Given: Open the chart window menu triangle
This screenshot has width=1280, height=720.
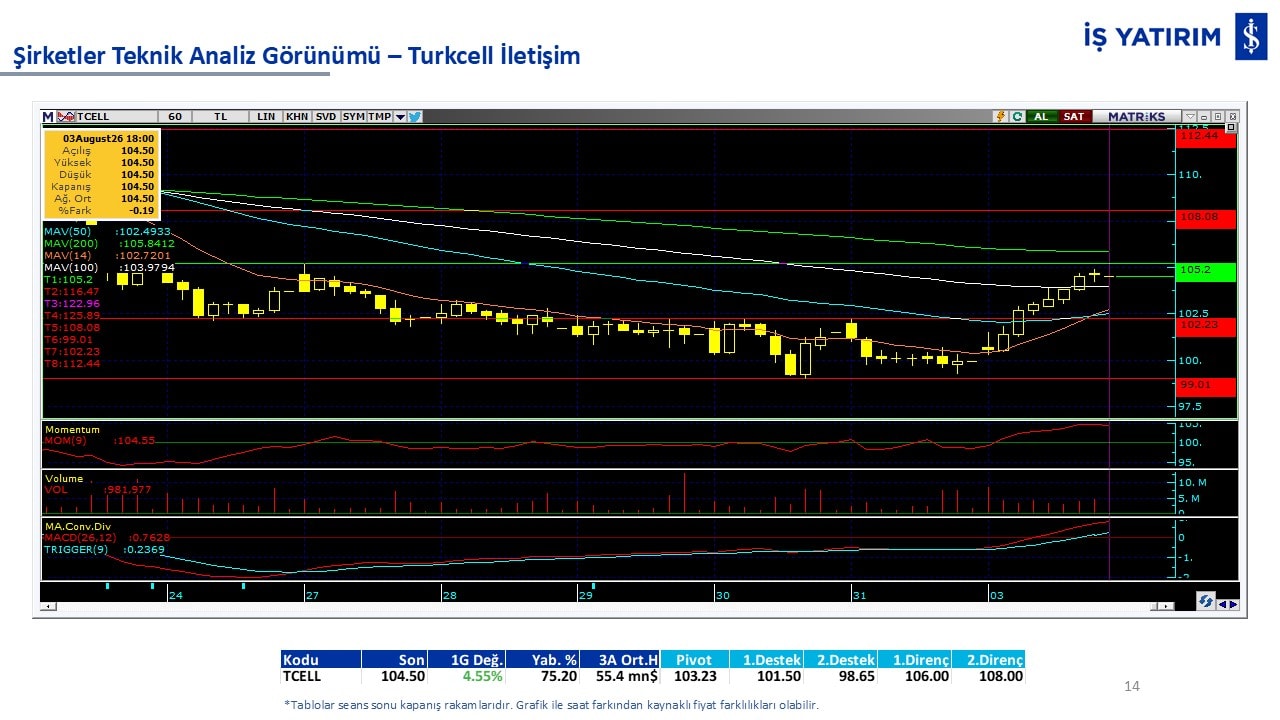Looking at the screenshot, I should [x=1190, y=116].
